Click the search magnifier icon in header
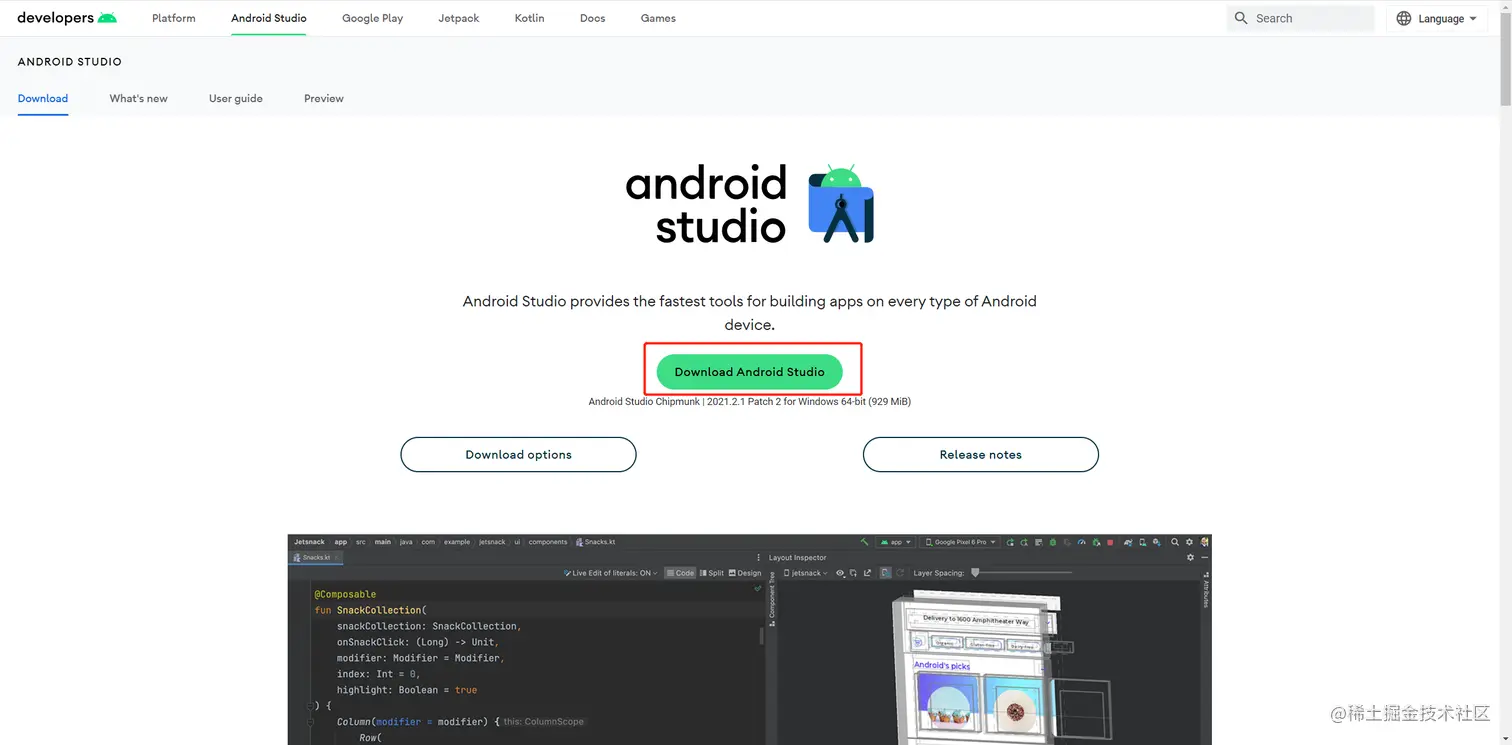Screen dimensions: 1512x745 (1241, 18)
